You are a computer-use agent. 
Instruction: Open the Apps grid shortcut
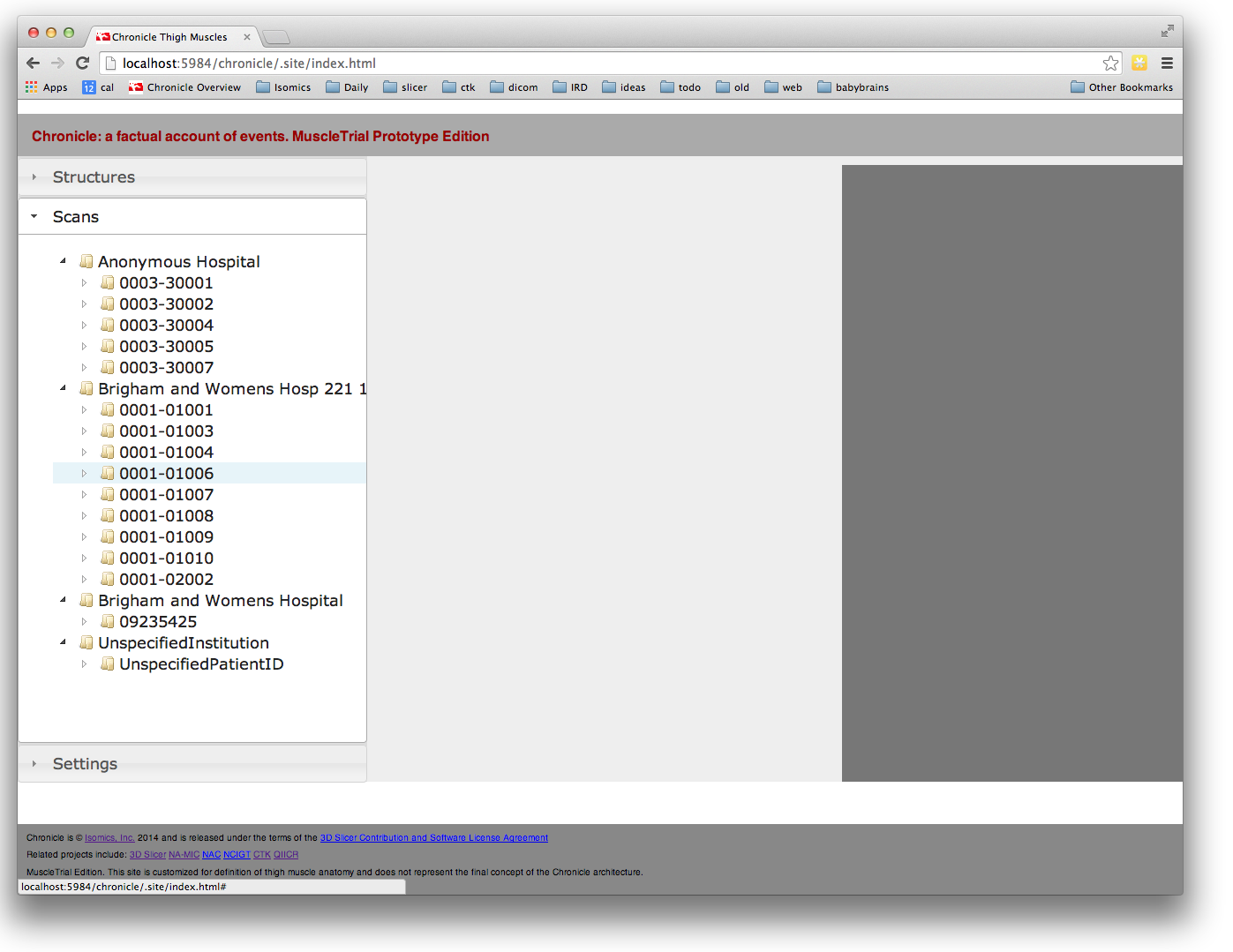click(47, 87)
